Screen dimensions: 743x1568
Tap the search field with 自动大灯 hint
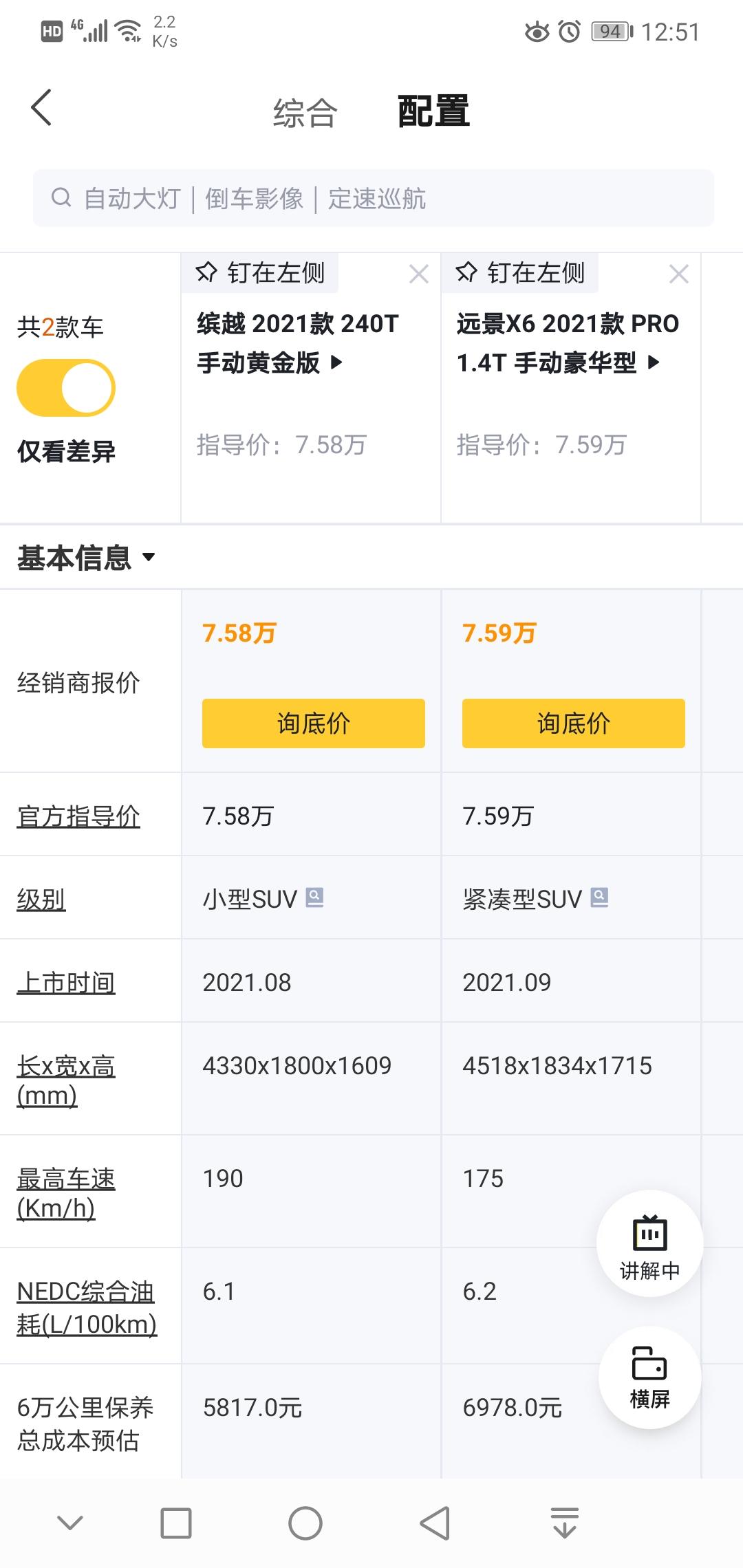click(x=374, y=198)
